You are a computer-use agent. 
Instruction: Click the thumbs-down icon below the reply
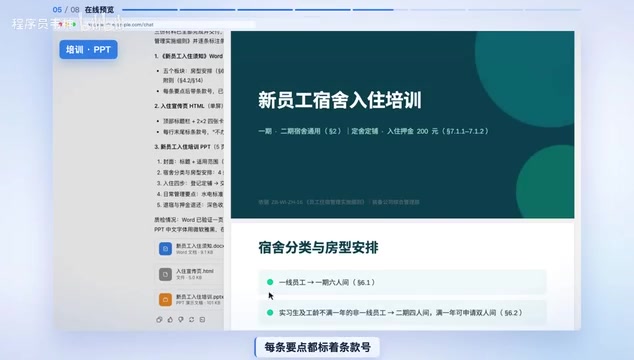coord(181,320)
